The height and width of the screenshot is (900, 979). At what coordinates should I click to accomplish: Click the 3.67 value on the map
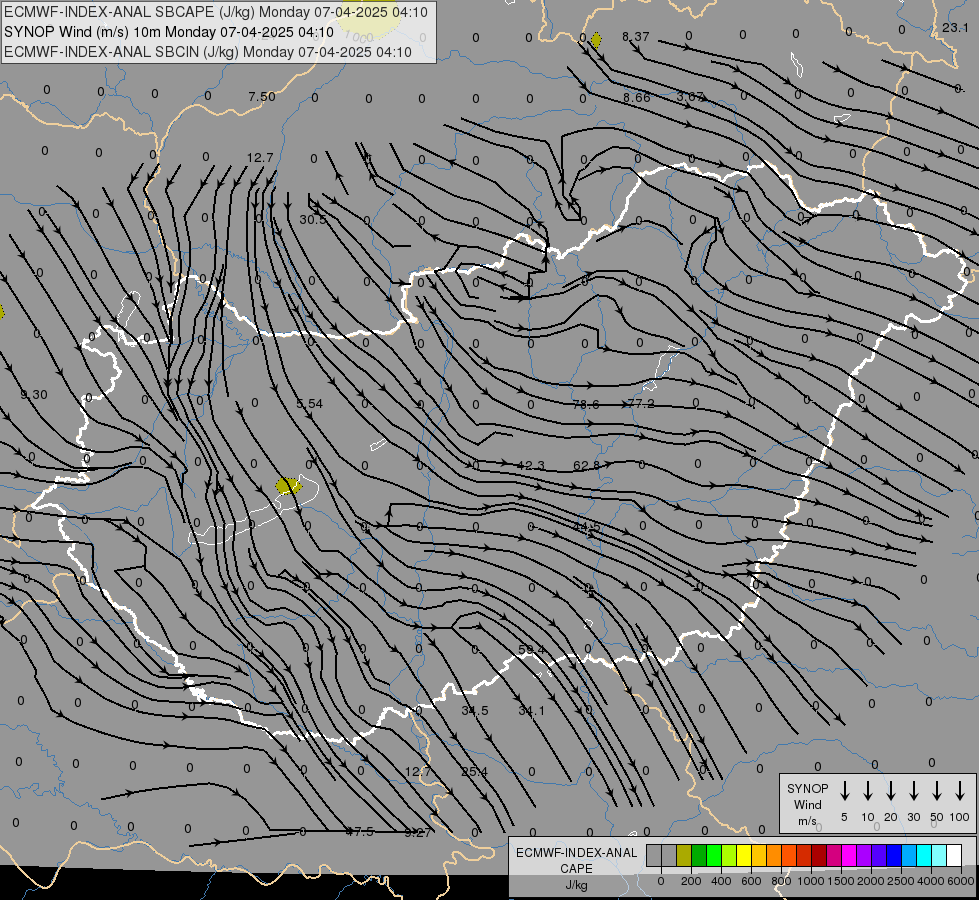[690, 97]
